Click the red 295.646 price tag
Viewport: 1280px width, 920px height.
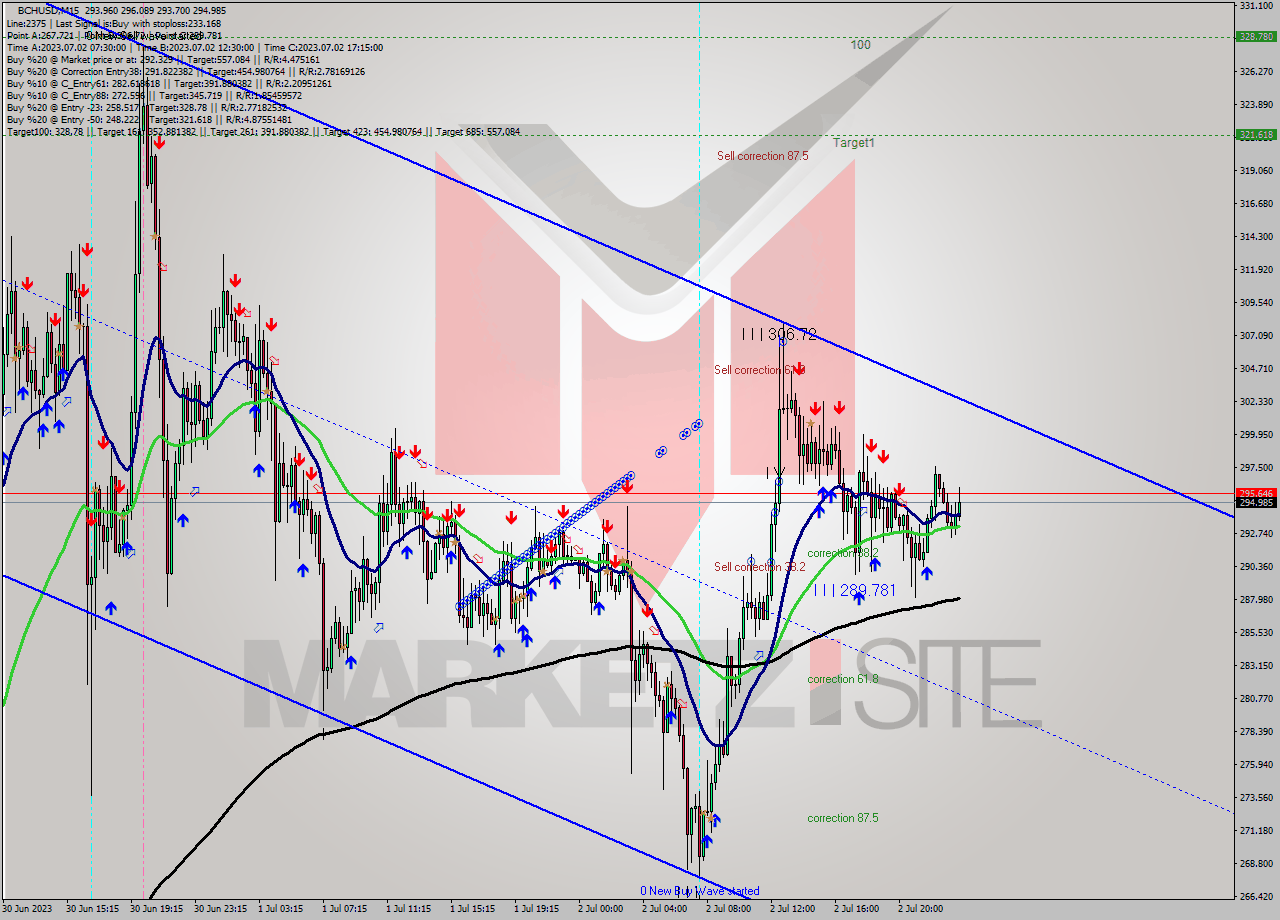click(1256, 493)
